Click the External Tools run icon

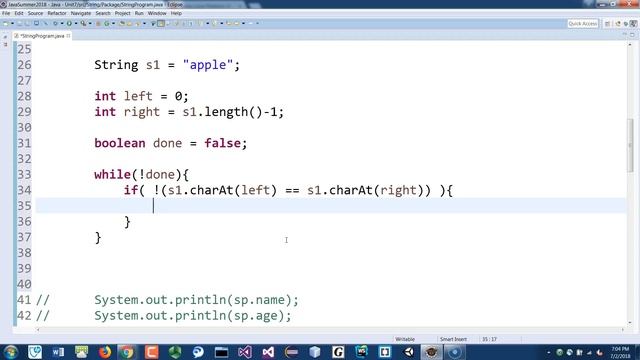pos(83,24)
